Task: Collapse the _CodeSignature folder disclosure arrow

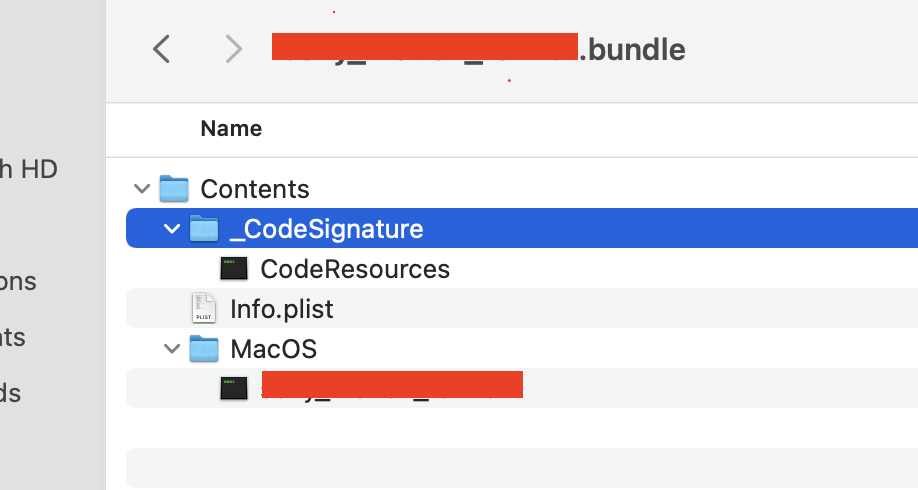Action: click(171, 229)
